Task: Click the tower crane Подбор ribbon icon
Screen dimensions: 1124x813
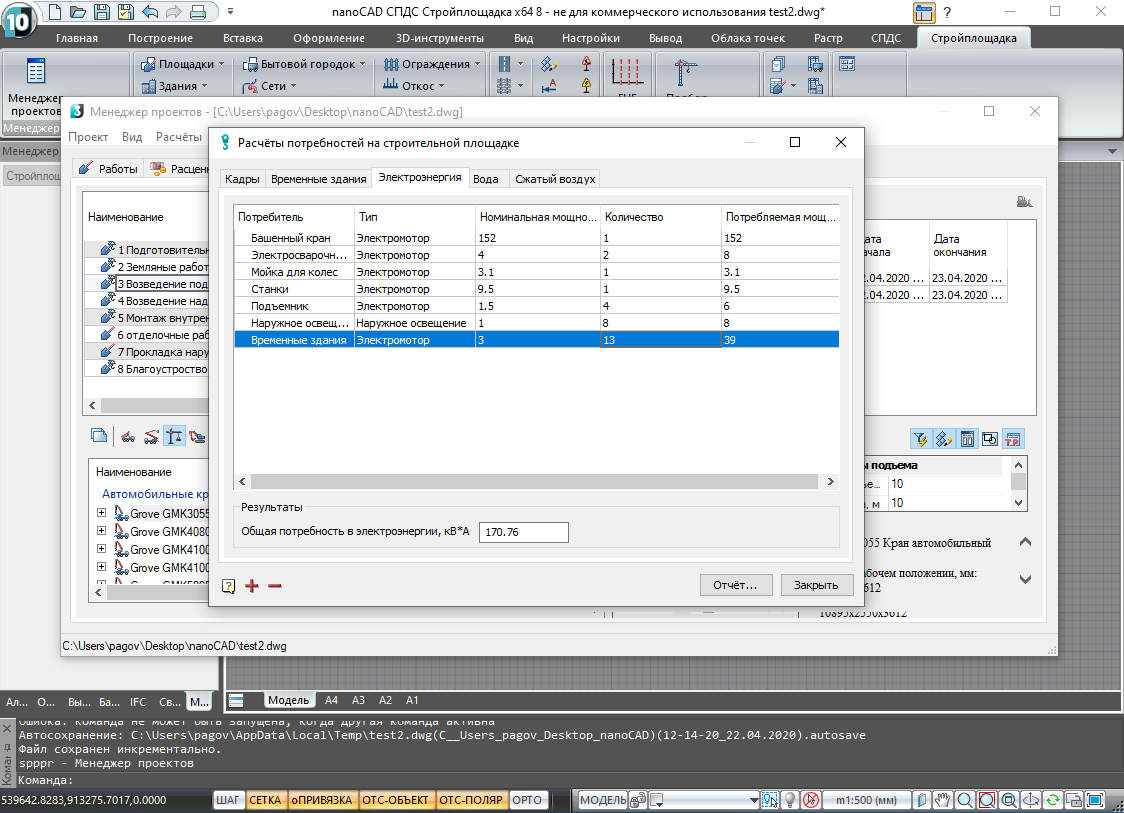Action: (686, 72)
